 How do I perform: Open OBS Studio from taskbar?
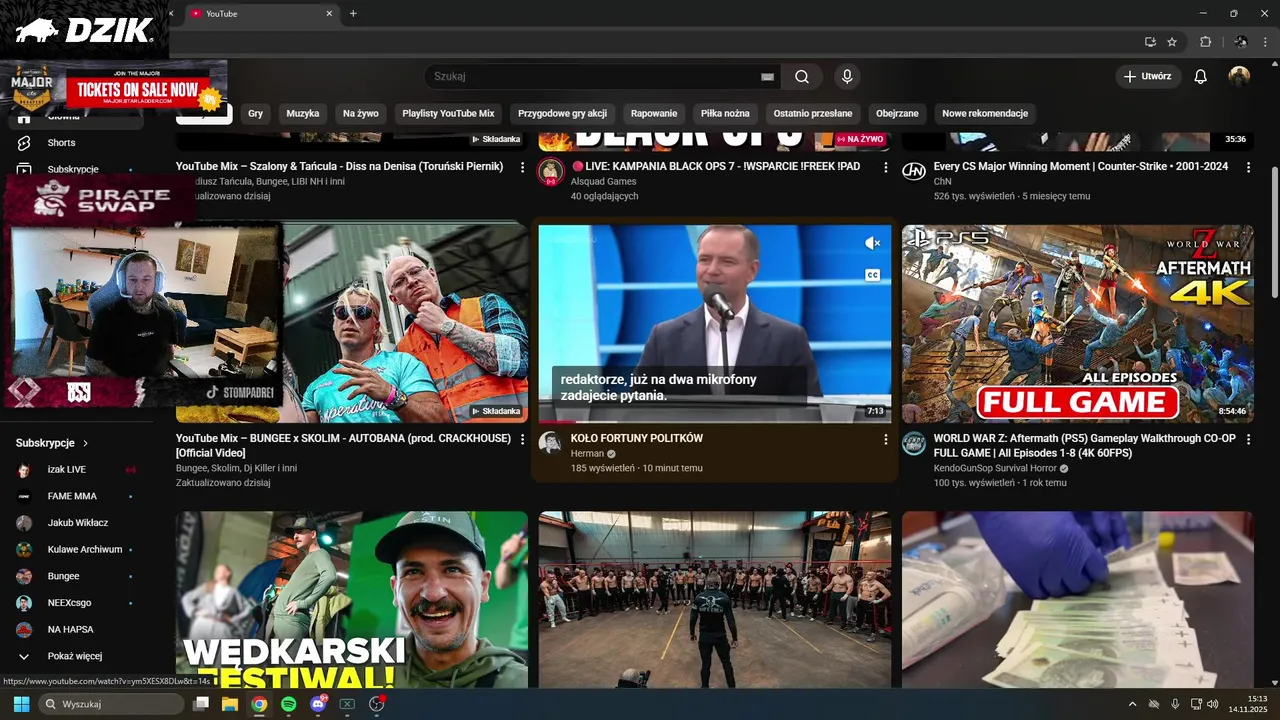pos(377,704)
